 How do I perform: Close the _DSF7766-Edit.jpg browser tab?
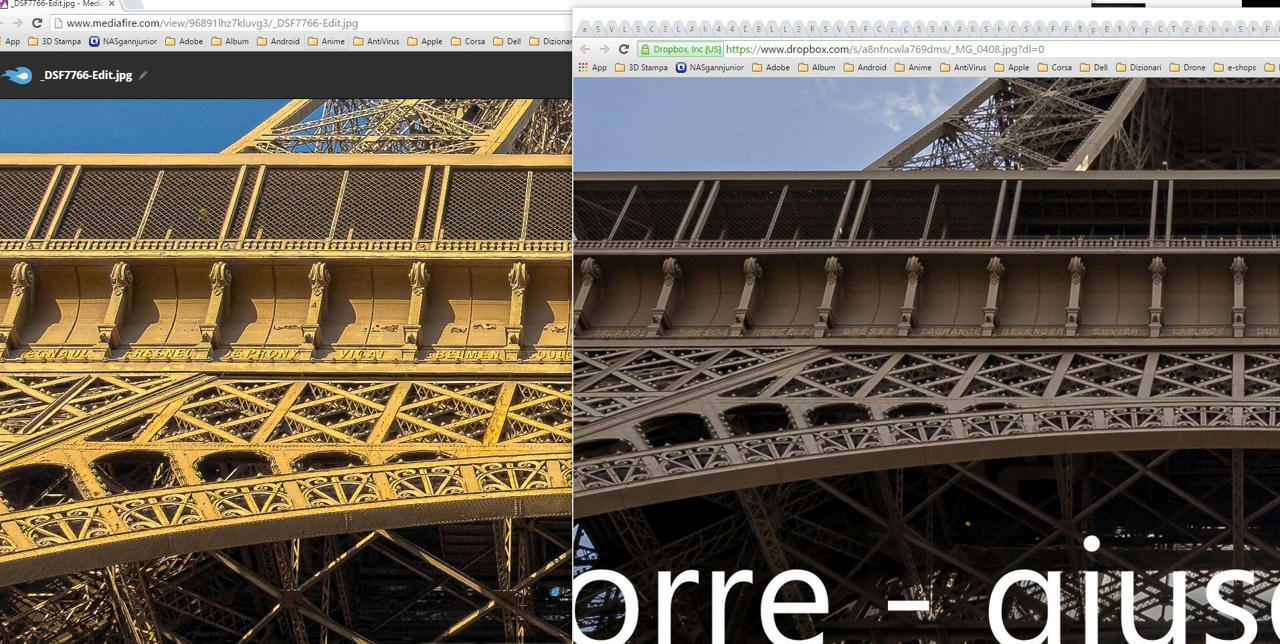[111, 4]
